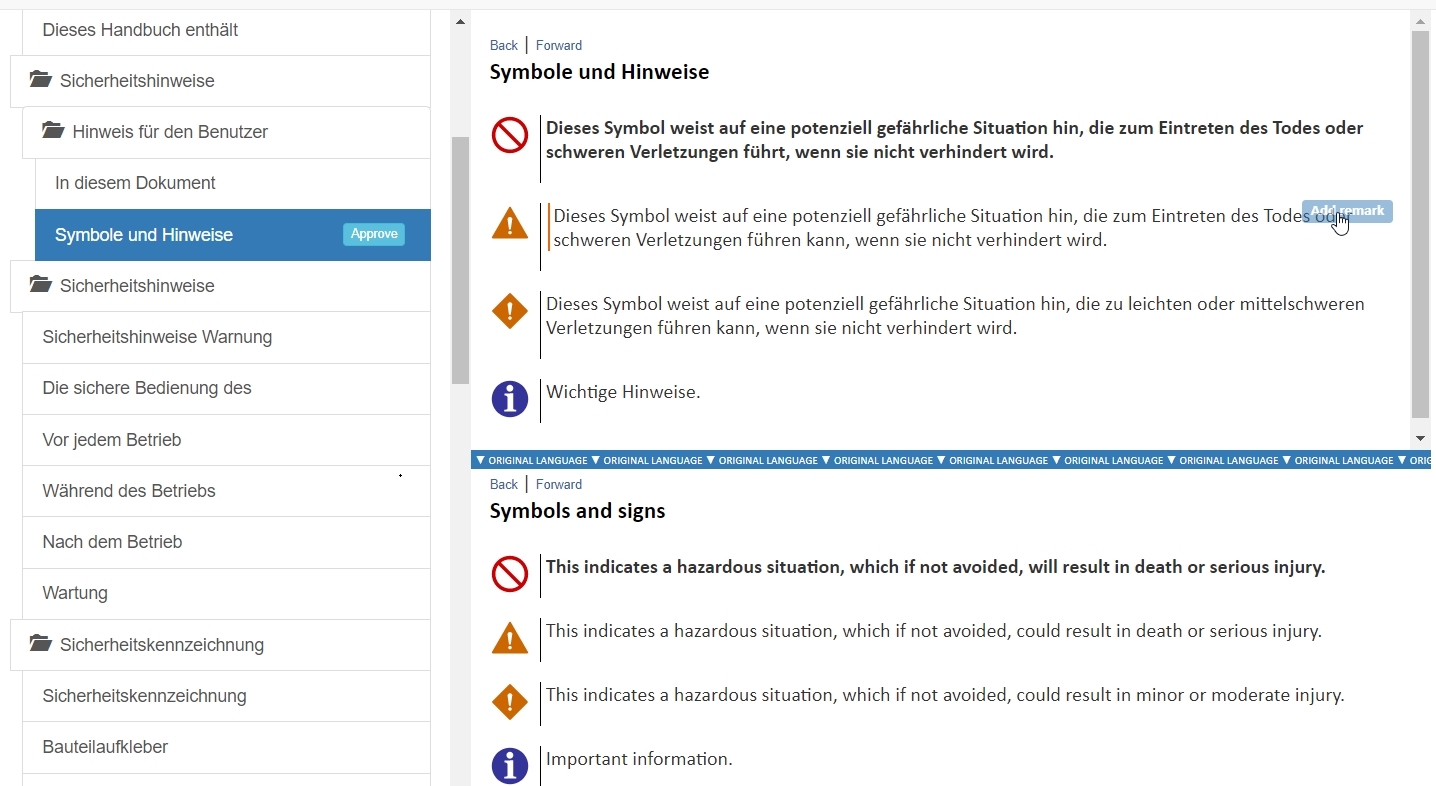Collapse the Sicherheitskennzeichnung folder

tap(41, 644)
